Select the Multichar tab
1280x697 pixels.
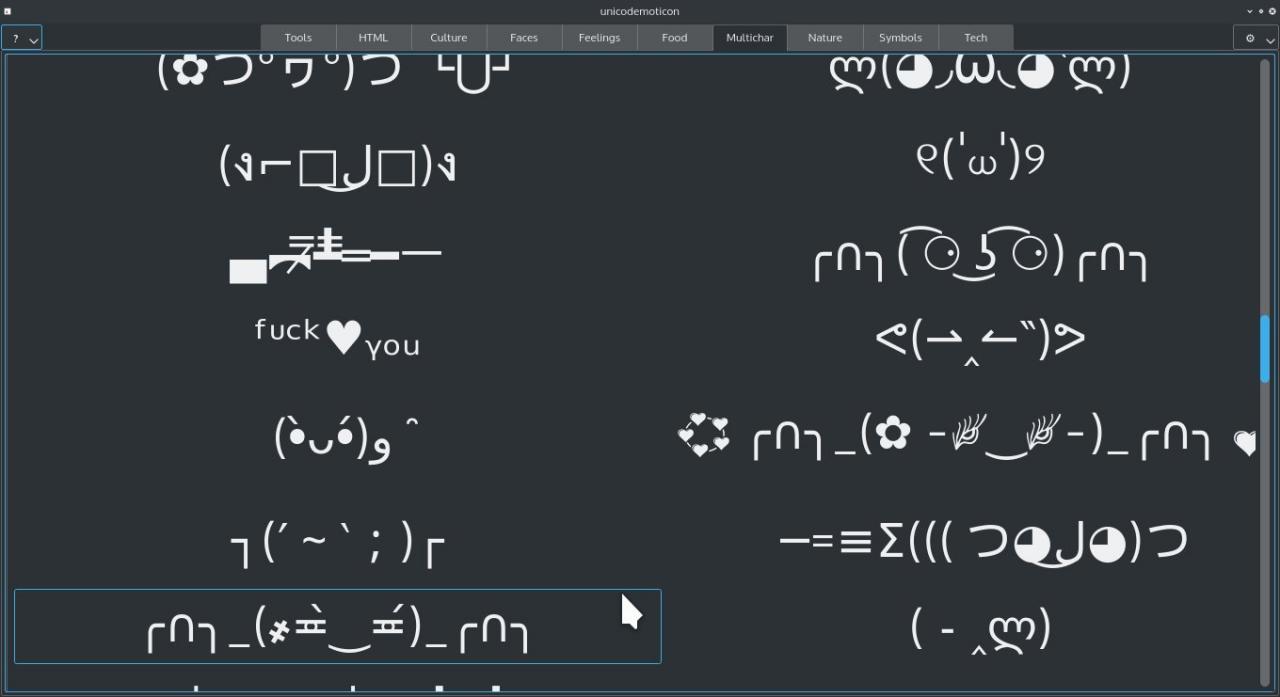(750, 38)
